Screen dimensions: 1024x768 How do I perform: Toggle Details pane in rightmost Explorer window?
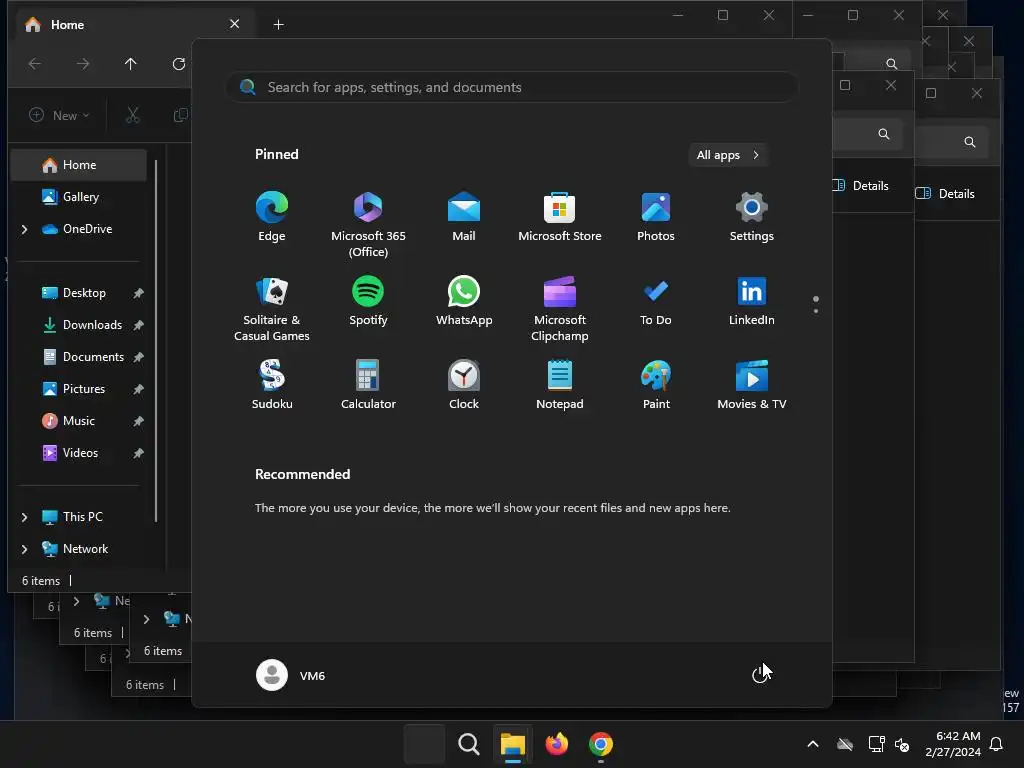pyautogui.click(x=945, y=193)
